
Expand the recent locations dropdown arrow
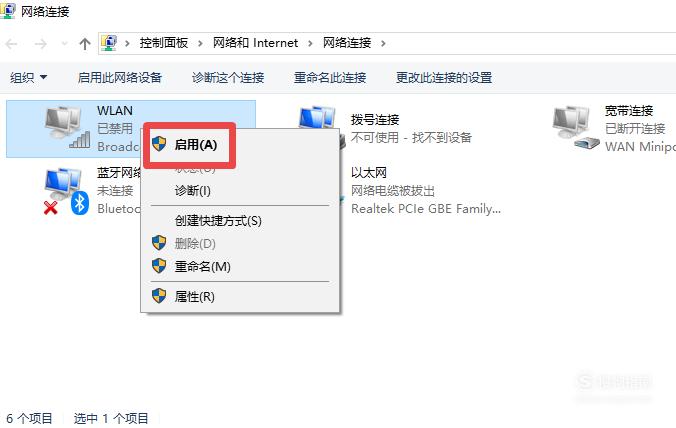[x=64, y=44]
